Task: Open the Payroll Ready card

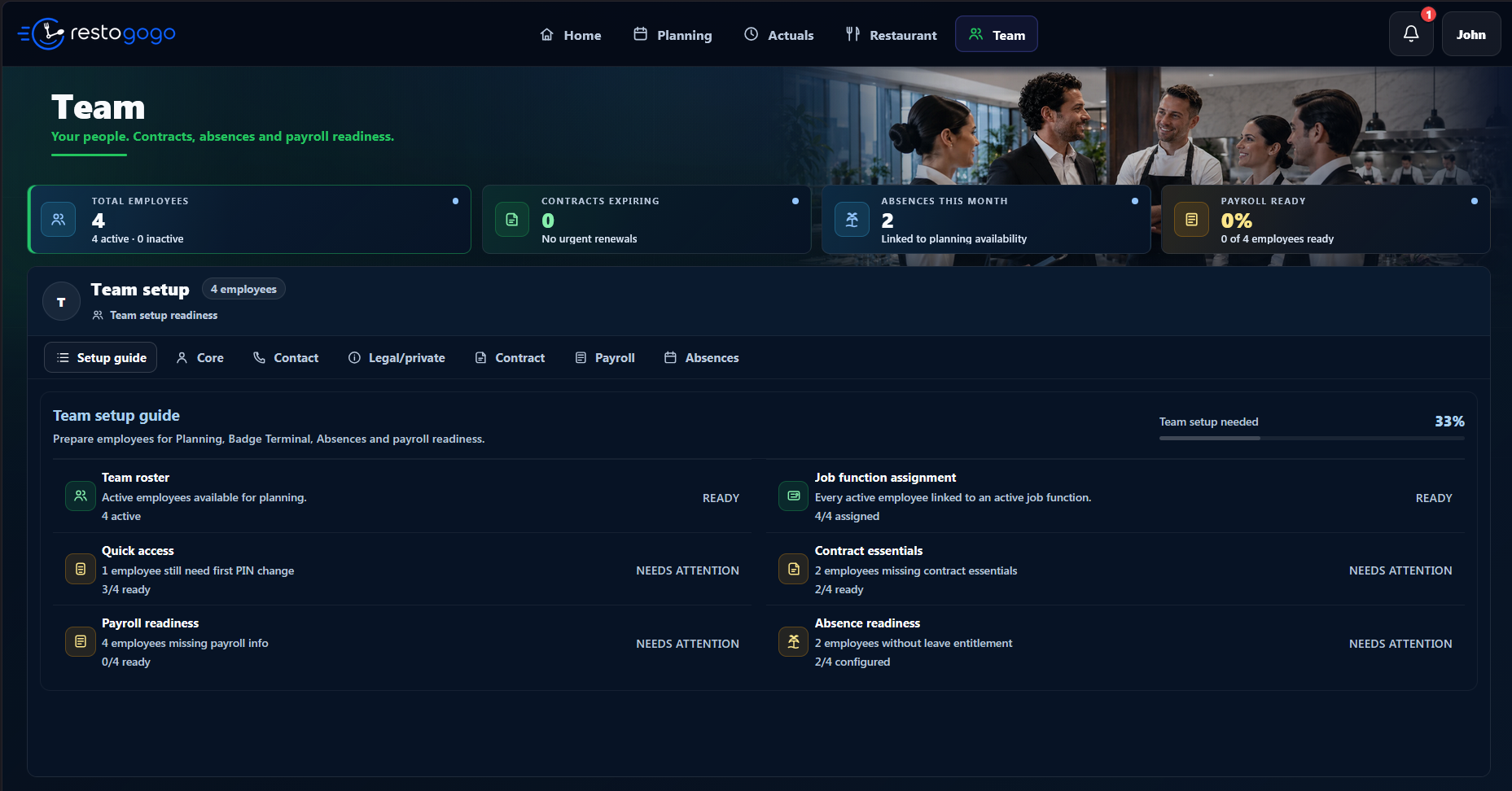Action: click(1326, 220)
